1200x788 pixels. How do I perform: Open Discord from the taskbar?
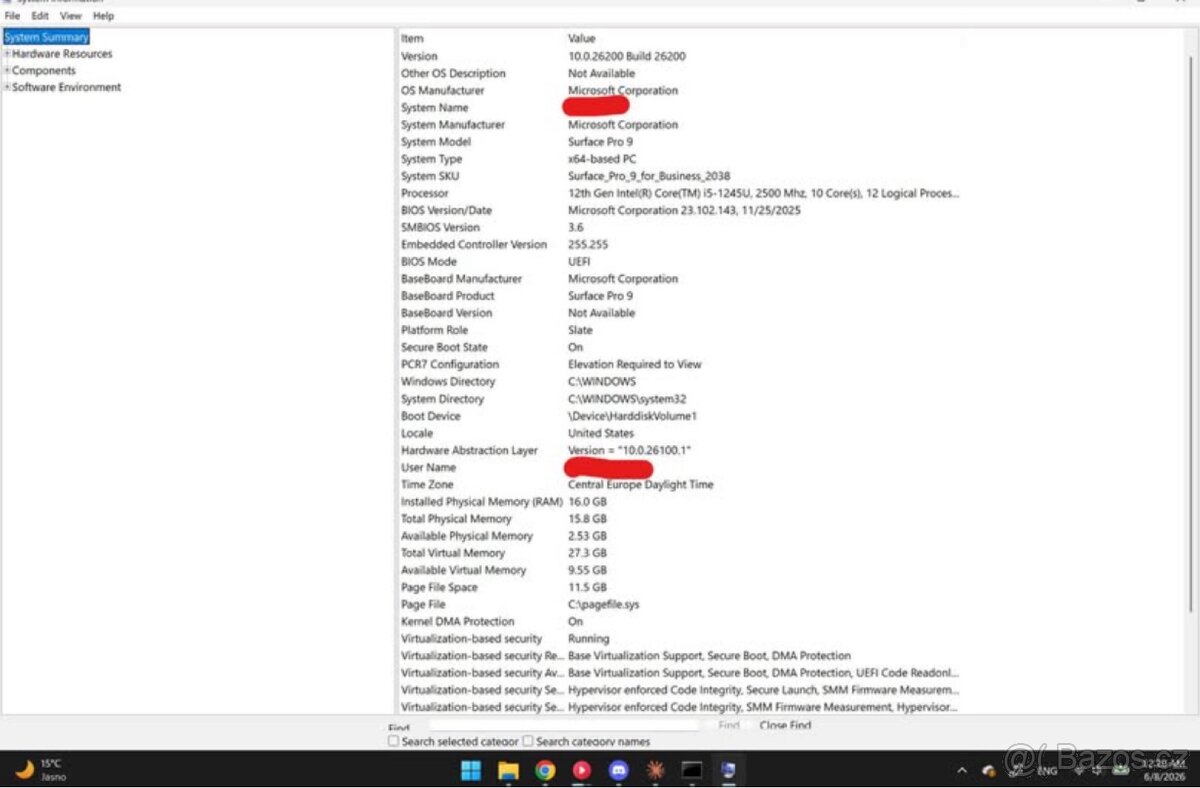619,770
